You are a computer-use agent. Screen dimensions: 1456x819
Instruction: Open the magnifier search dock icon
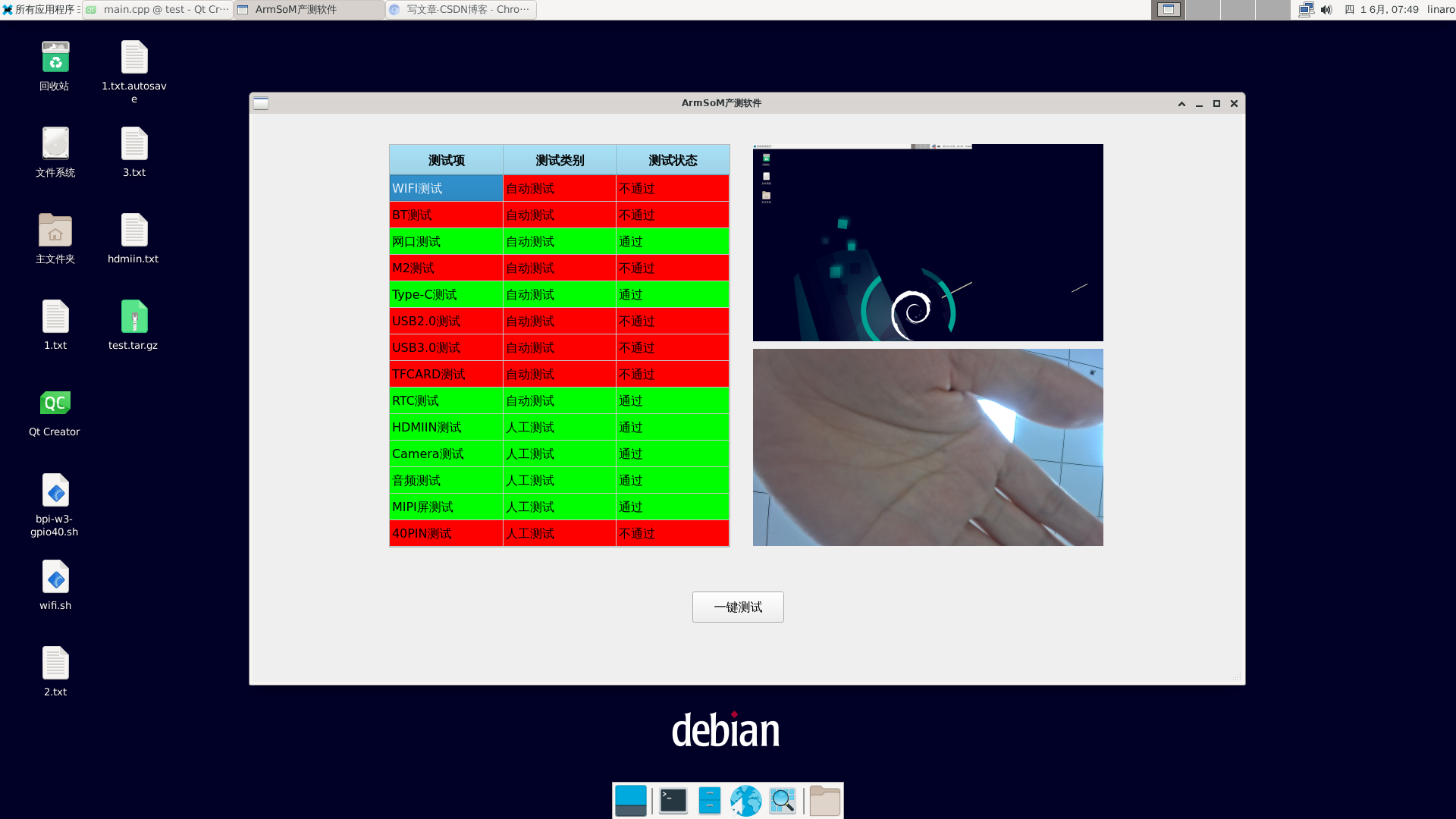click(782, 801)
